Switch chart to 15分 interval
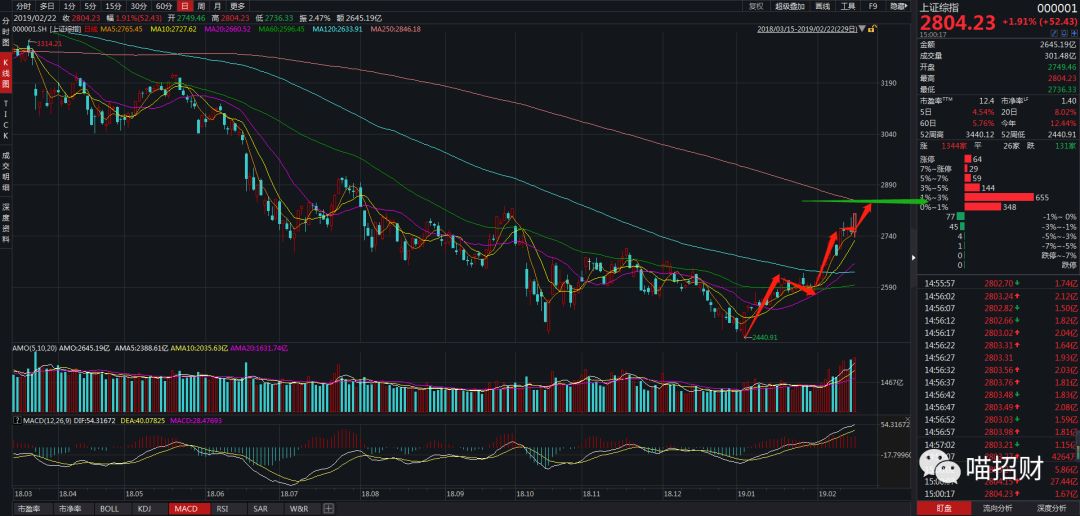 pyautogui.click(x=113, y=6)
